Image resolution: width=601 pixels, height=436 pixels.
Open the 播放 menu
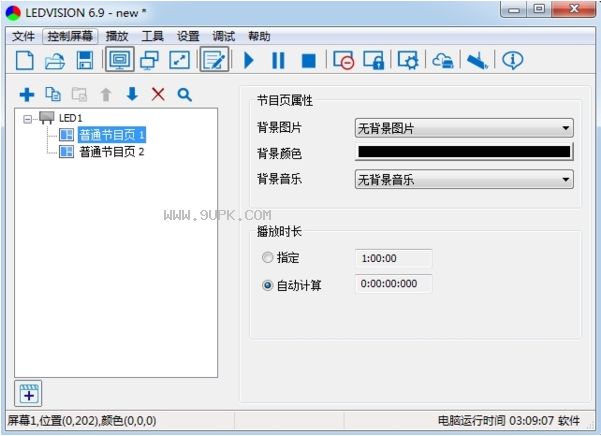tap(117, 36)
